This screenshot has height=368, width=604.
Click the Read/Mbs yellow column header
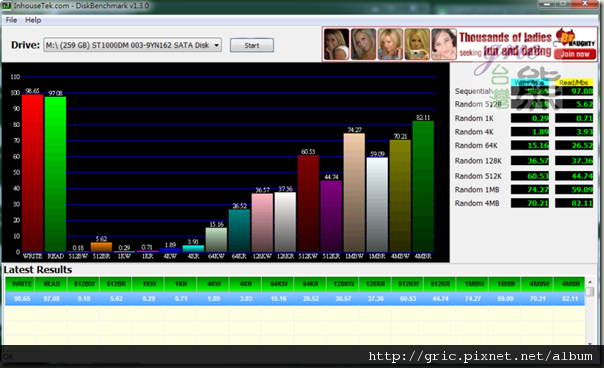point(574,82)
